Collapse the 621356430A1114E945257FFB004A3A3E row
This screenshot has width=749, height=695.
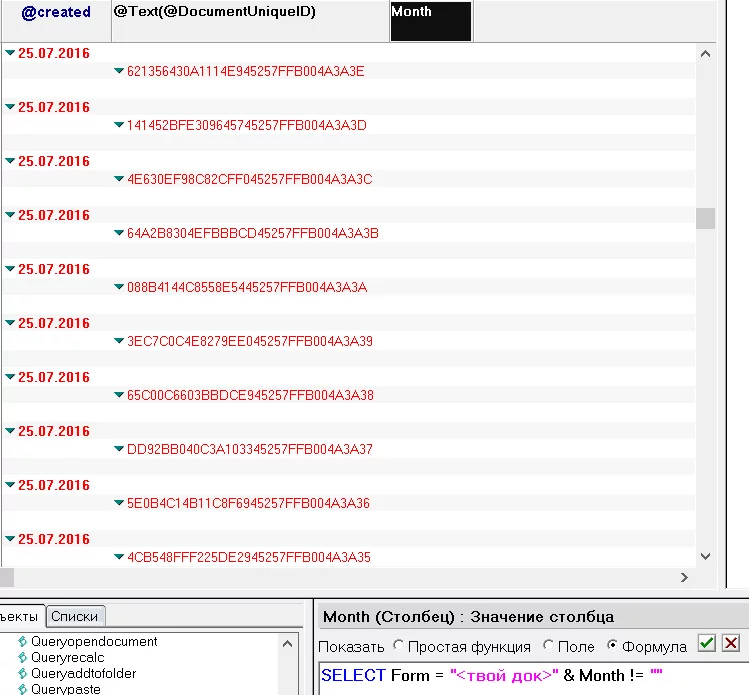119,71
